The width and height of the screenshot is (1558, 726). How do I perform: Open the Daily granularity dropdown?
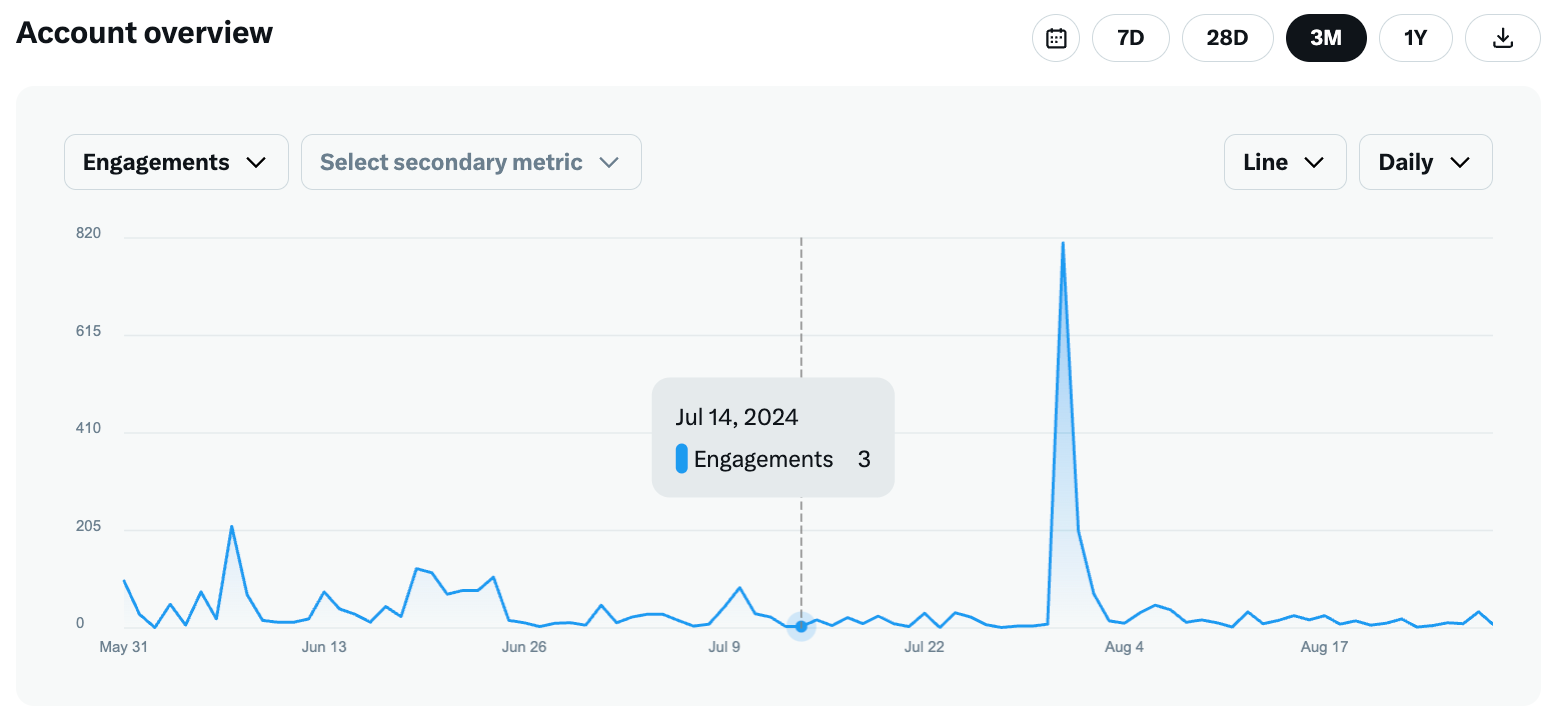[x=1425, y=161]
